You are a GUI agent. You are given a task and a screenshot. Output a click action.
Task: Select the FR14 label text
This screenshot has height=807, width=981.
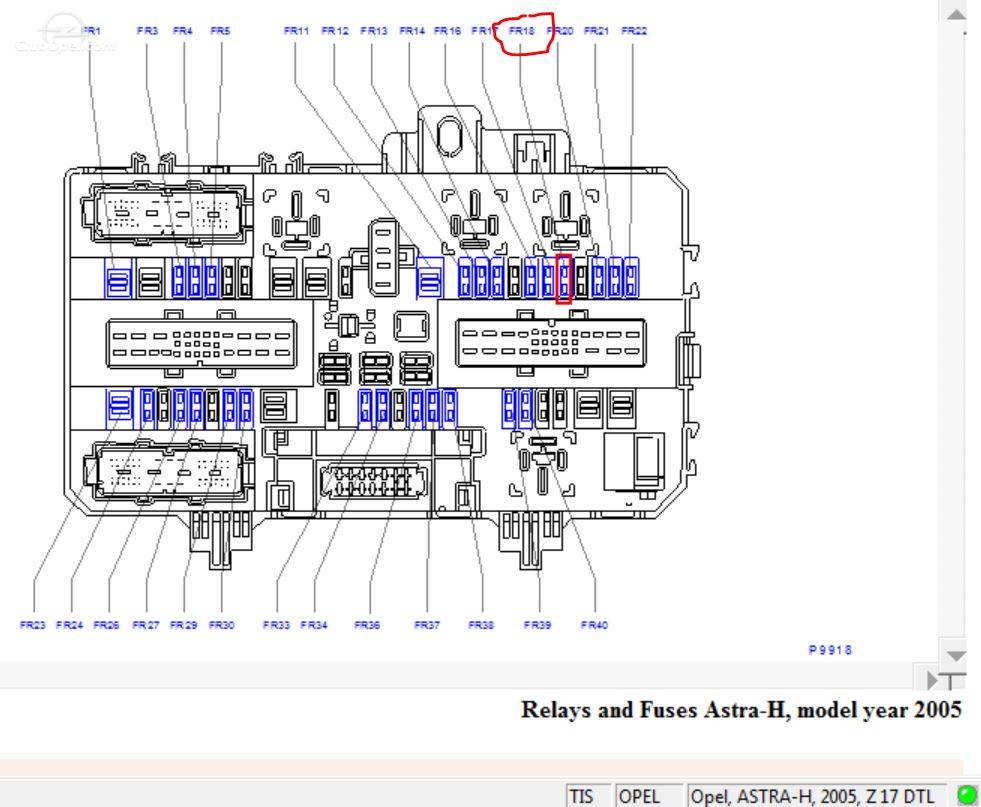412,30
